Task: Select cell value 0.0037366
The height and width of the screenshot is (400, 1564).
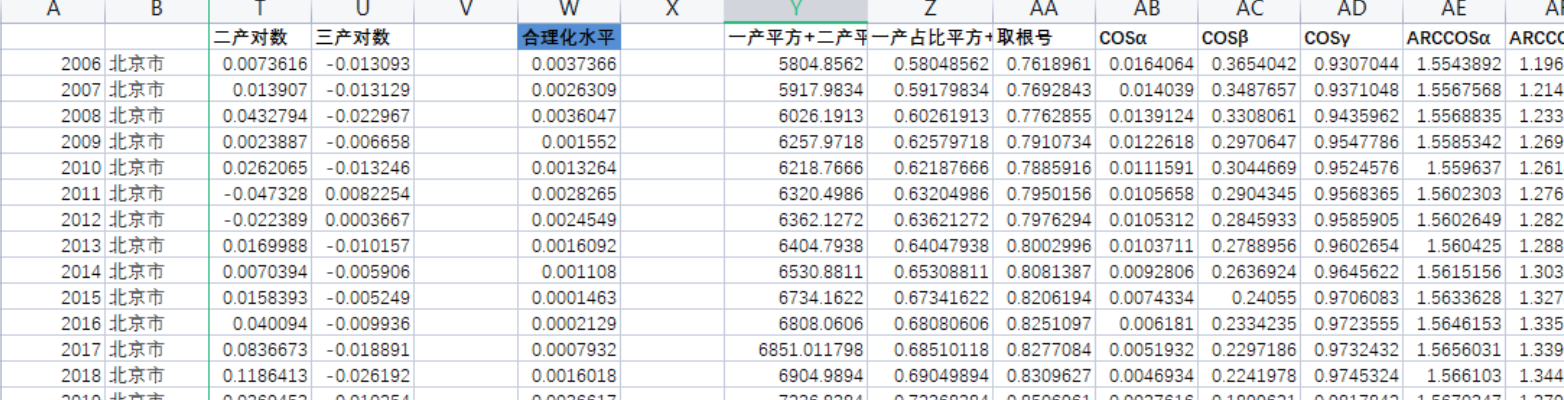Action: coord(570,64)
